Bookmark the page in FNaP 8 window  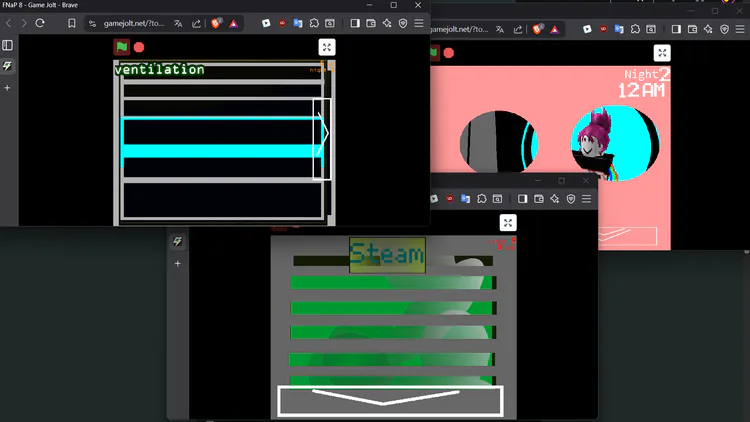(x=72, y=23)
